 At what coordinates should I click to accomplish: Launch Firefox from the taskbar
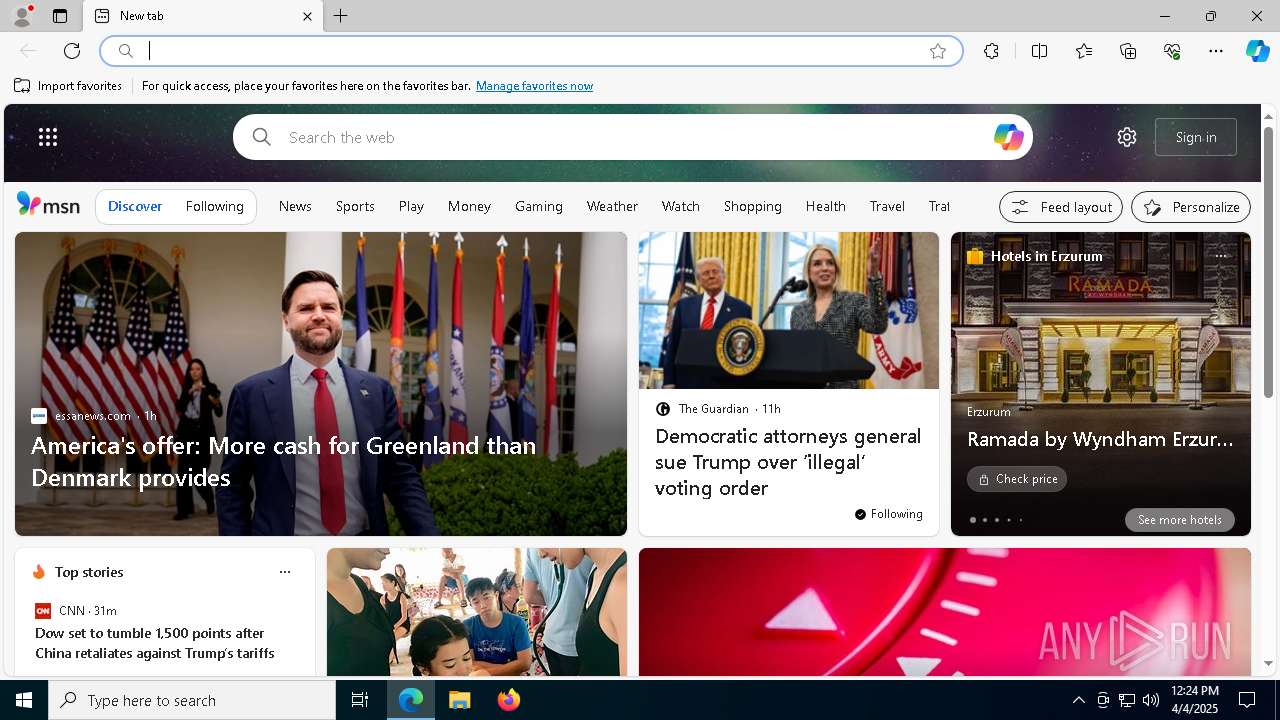click(509, 700)
